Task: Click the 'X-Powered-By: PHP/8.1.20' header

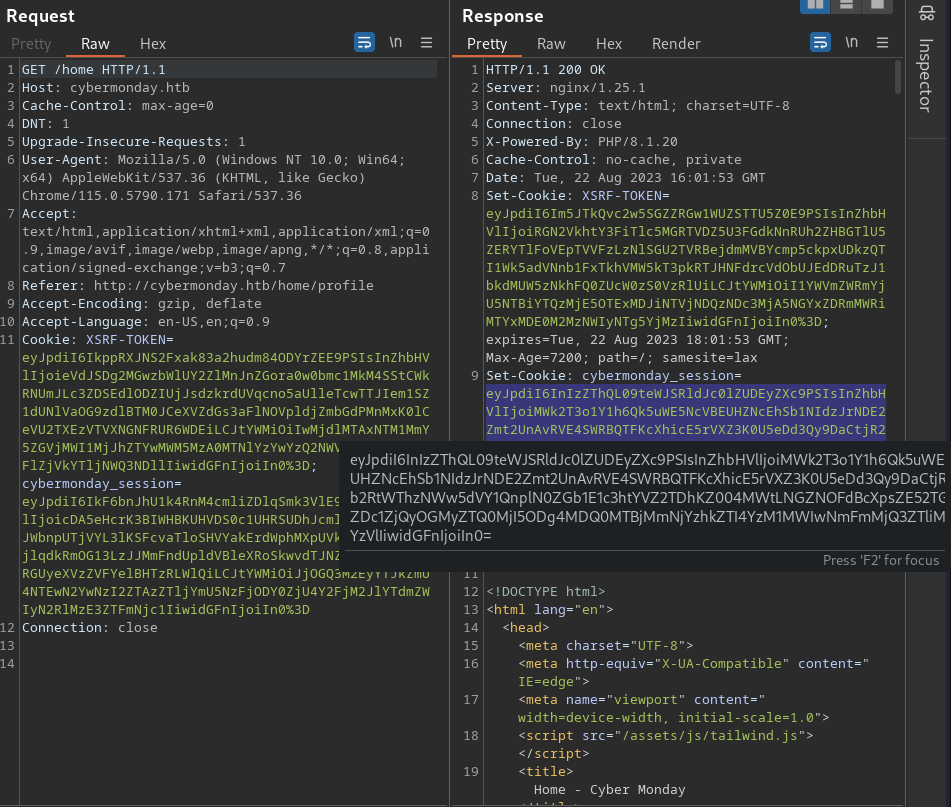Action: [582, 142]
